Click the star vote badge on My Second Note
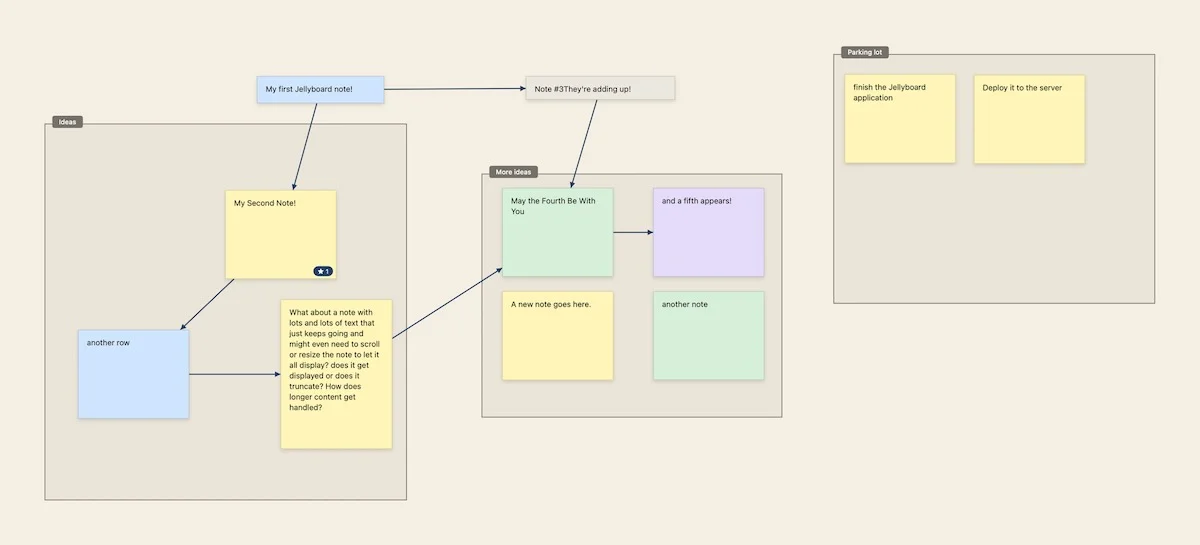Screen dimensions: 1200x545 322,271
